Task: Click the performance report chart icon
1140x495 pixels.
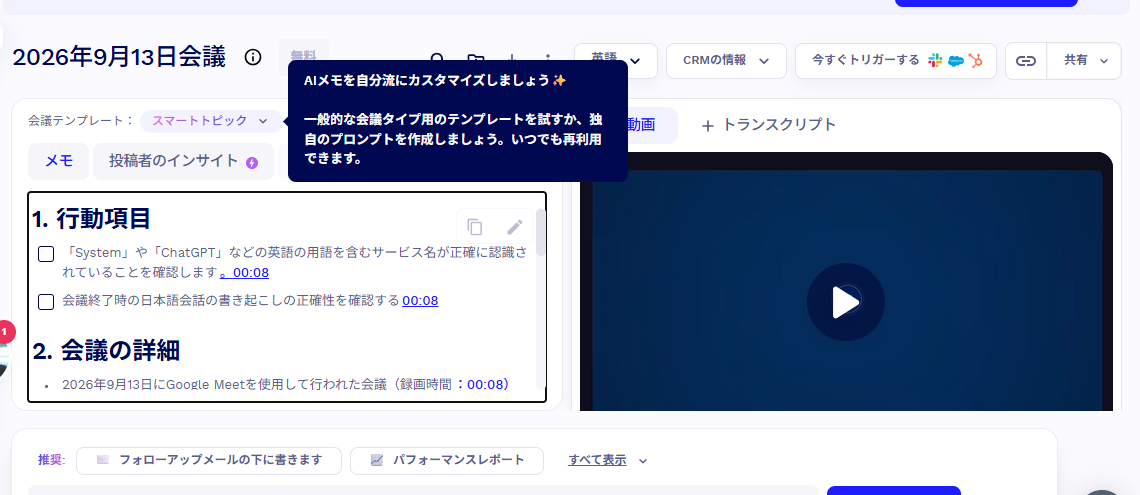Action: tap(377, 459)
